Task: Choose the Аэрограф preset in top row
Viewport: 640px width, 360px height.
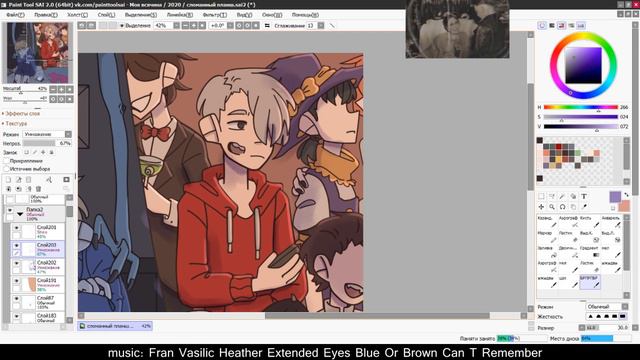Action: pos(569,221)
